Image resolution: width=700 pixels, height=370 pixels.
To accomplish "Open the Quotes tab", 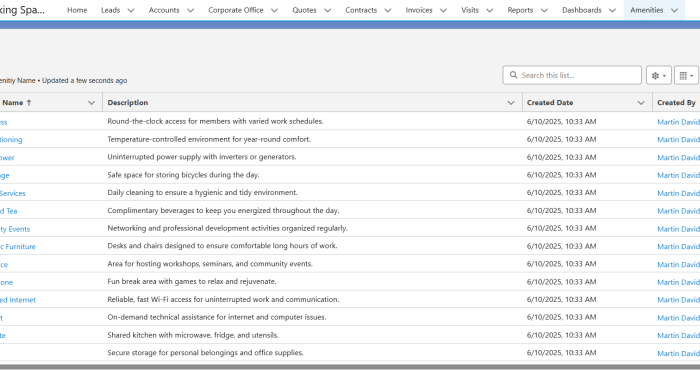I will [304, 10].
